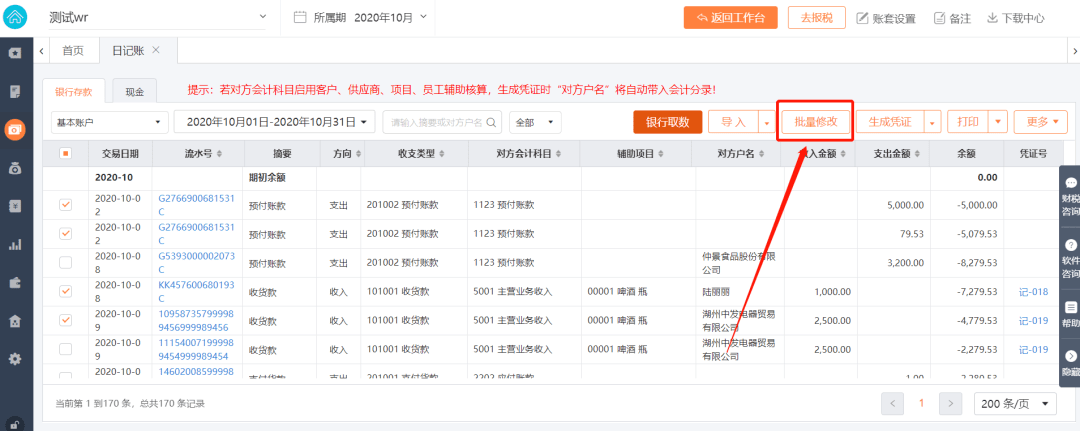Click the 打印 button
1080x431 pixels.
(968, 122)
